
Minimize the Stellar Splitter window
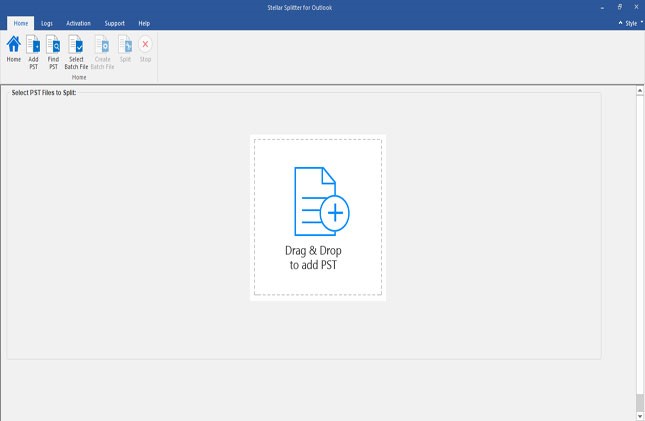click(602, 7)
